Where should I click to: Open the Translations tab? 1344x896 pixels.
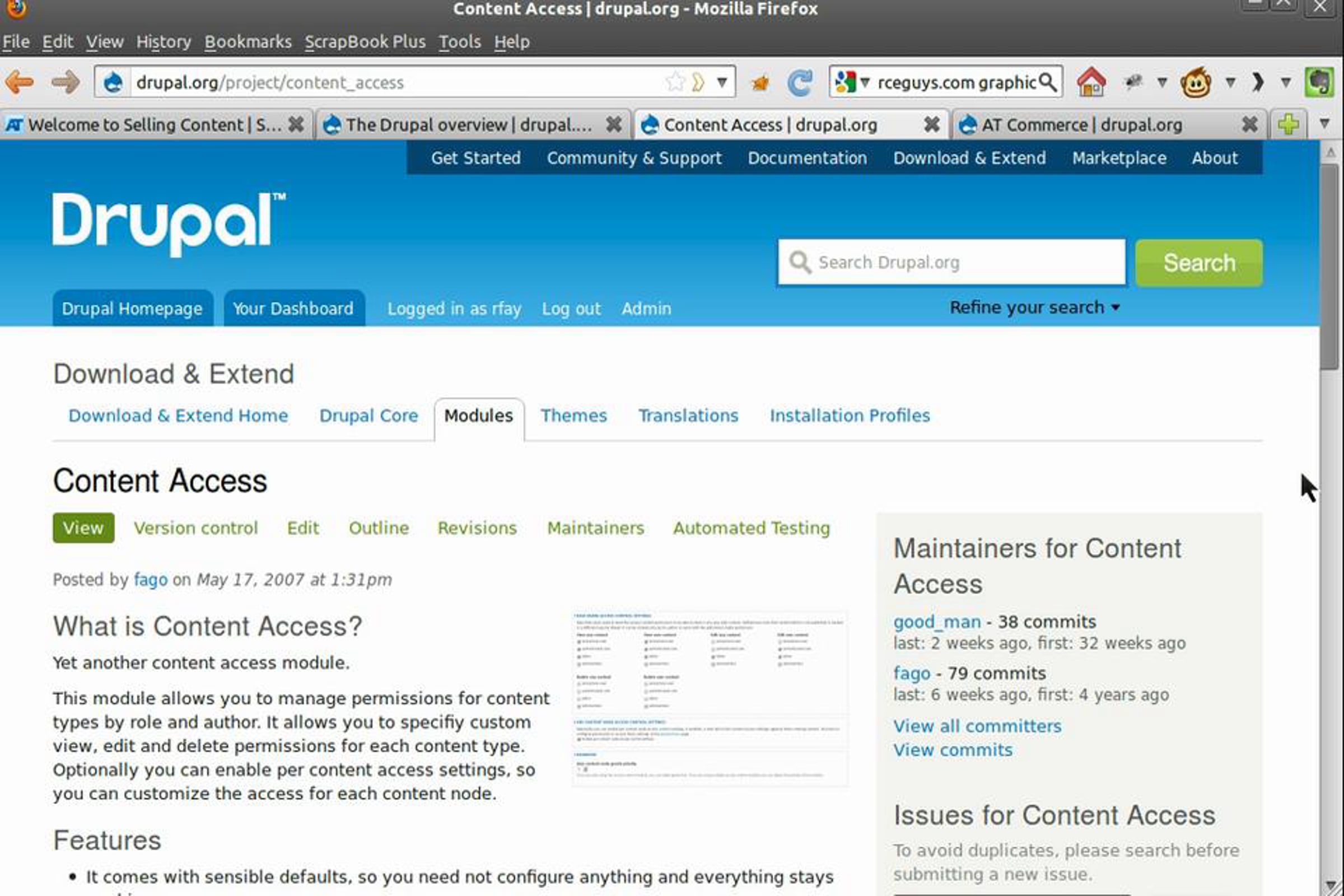point(688,416)
